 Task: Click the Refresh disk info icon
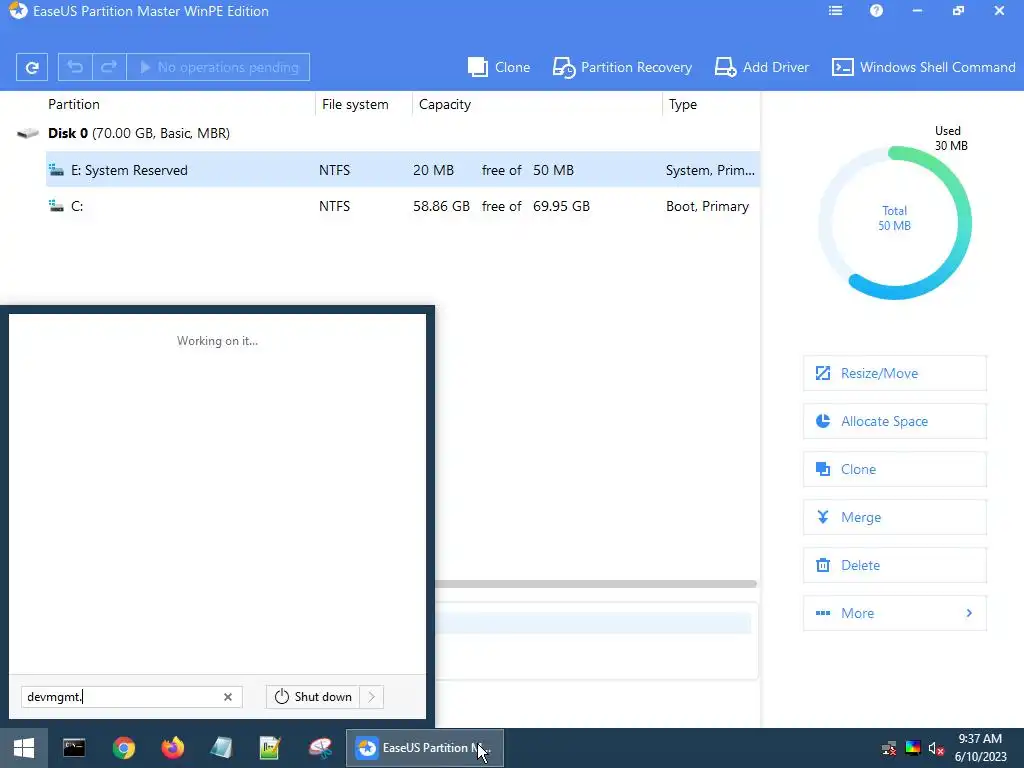click(x=32, y=67)
